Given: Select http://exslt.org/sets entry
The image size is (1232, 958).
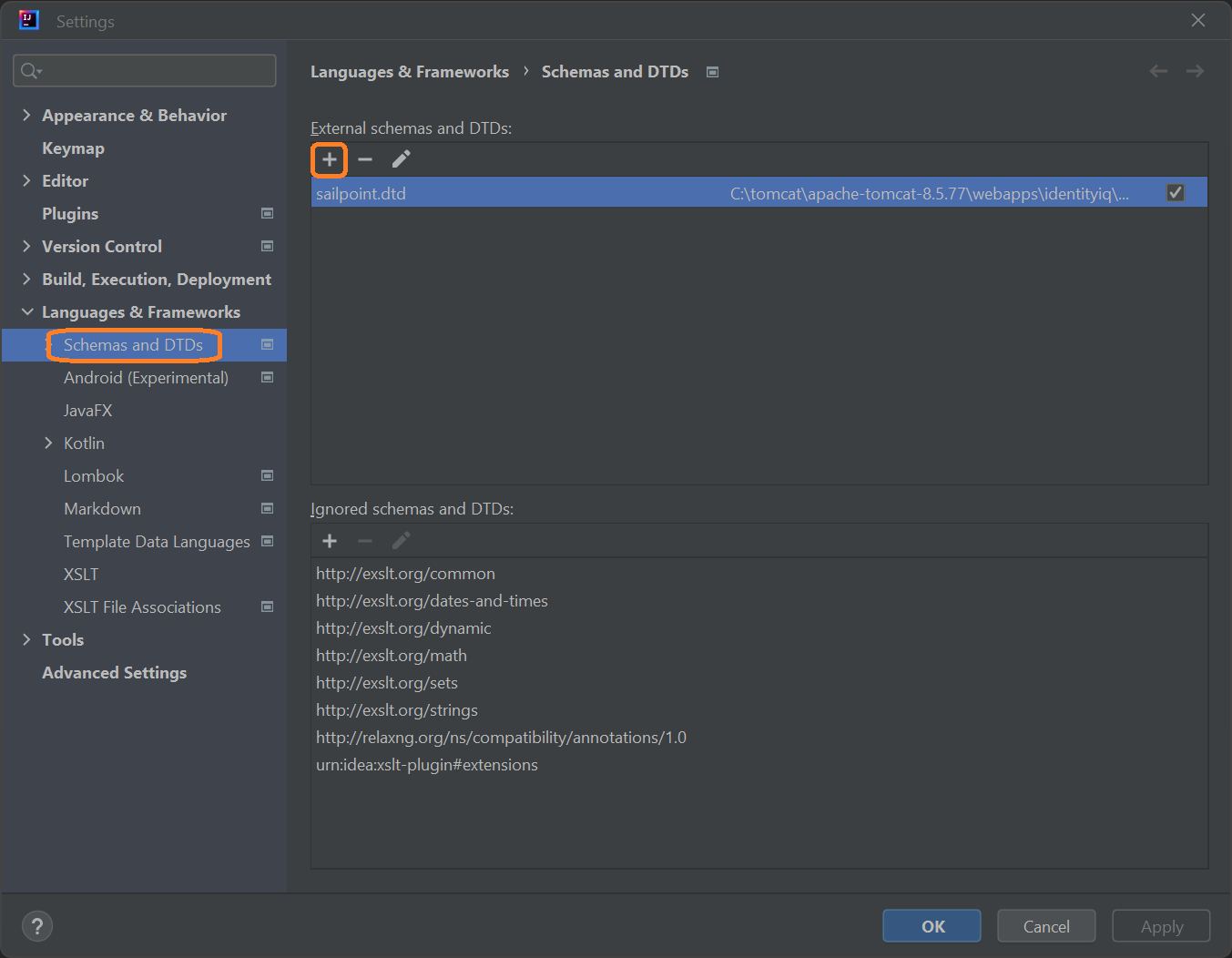Looking at the screenshot, I should (x=387, y=683).
